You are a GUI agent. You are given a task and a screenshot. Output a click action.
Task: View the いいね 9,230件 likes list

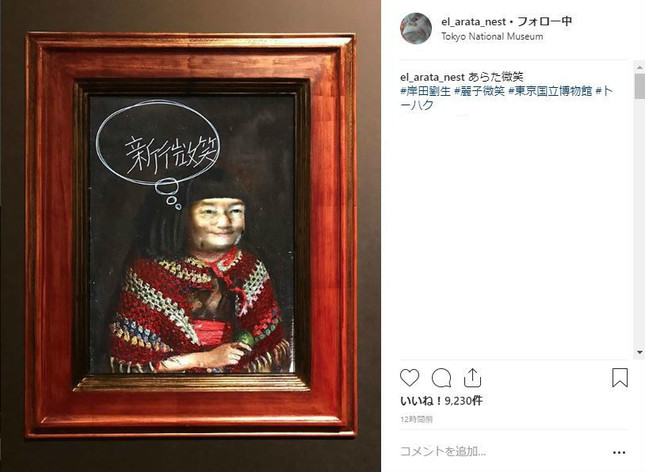click(441, 400)
